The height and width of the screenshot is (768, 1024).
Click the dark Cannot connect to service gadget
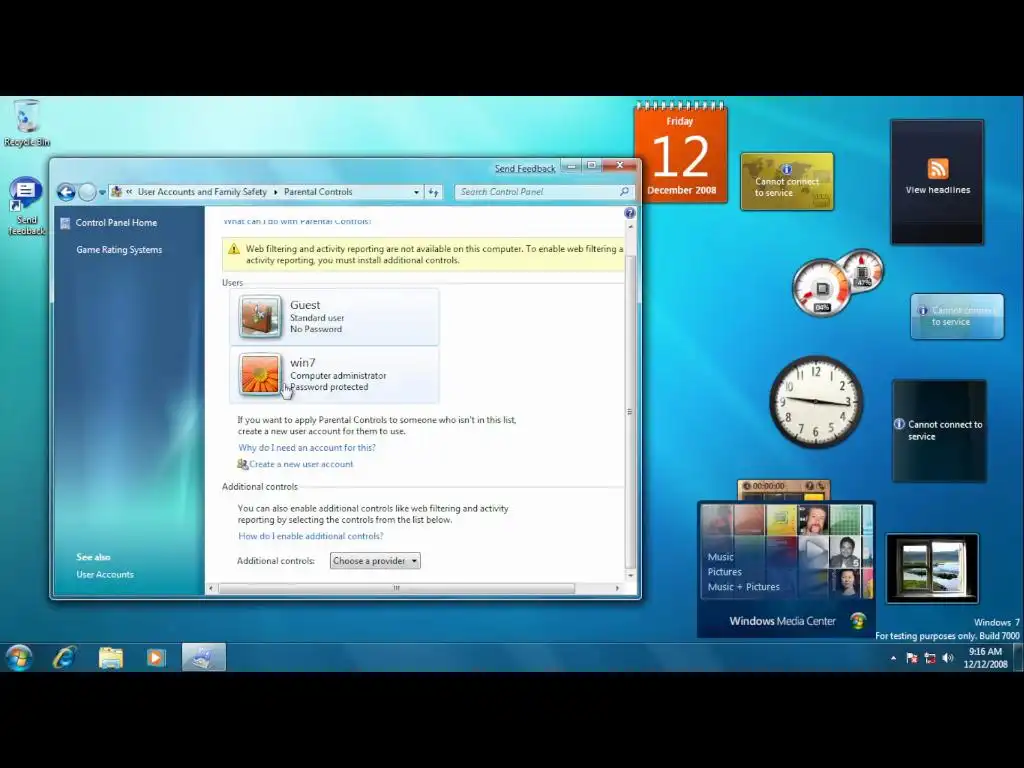coord(939,431)
